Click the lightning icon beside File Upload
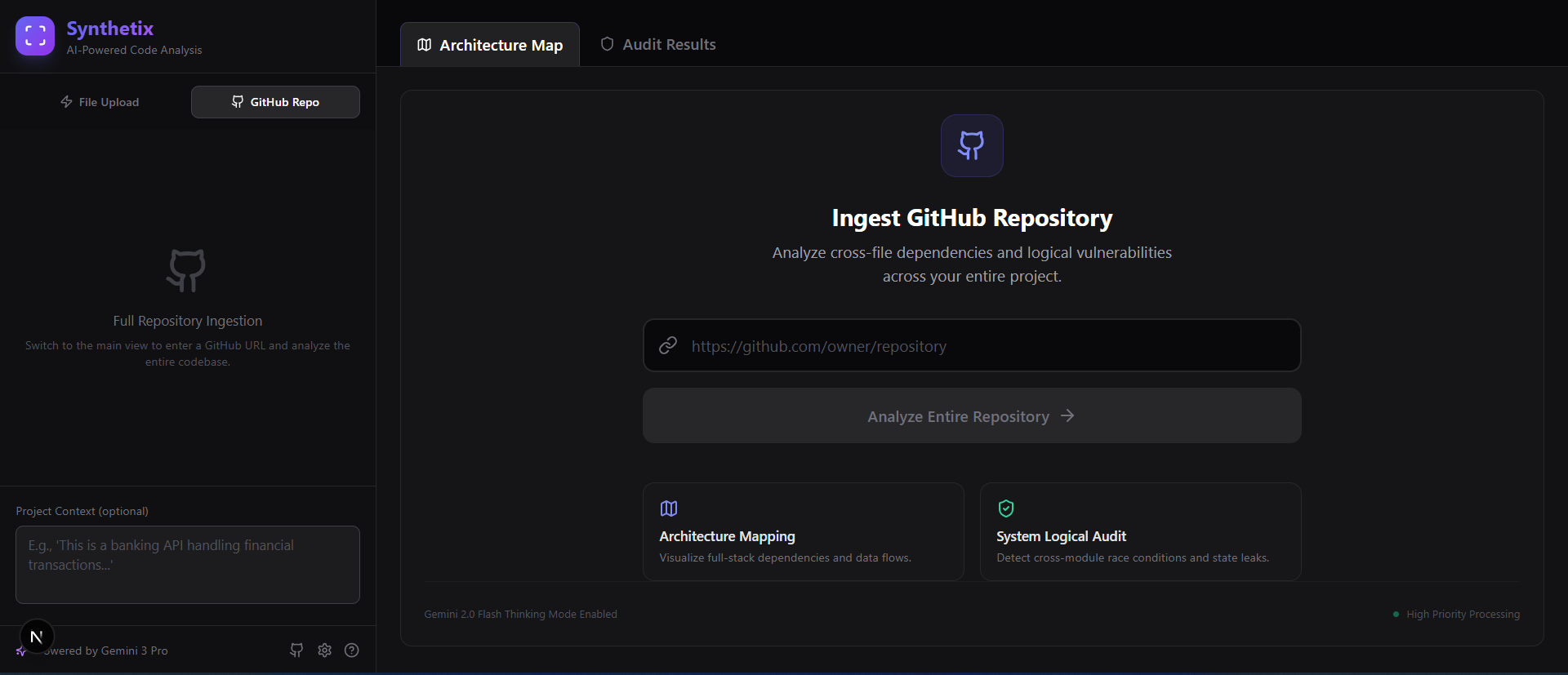The image size is (1568, 675). (x=67, y=102)
